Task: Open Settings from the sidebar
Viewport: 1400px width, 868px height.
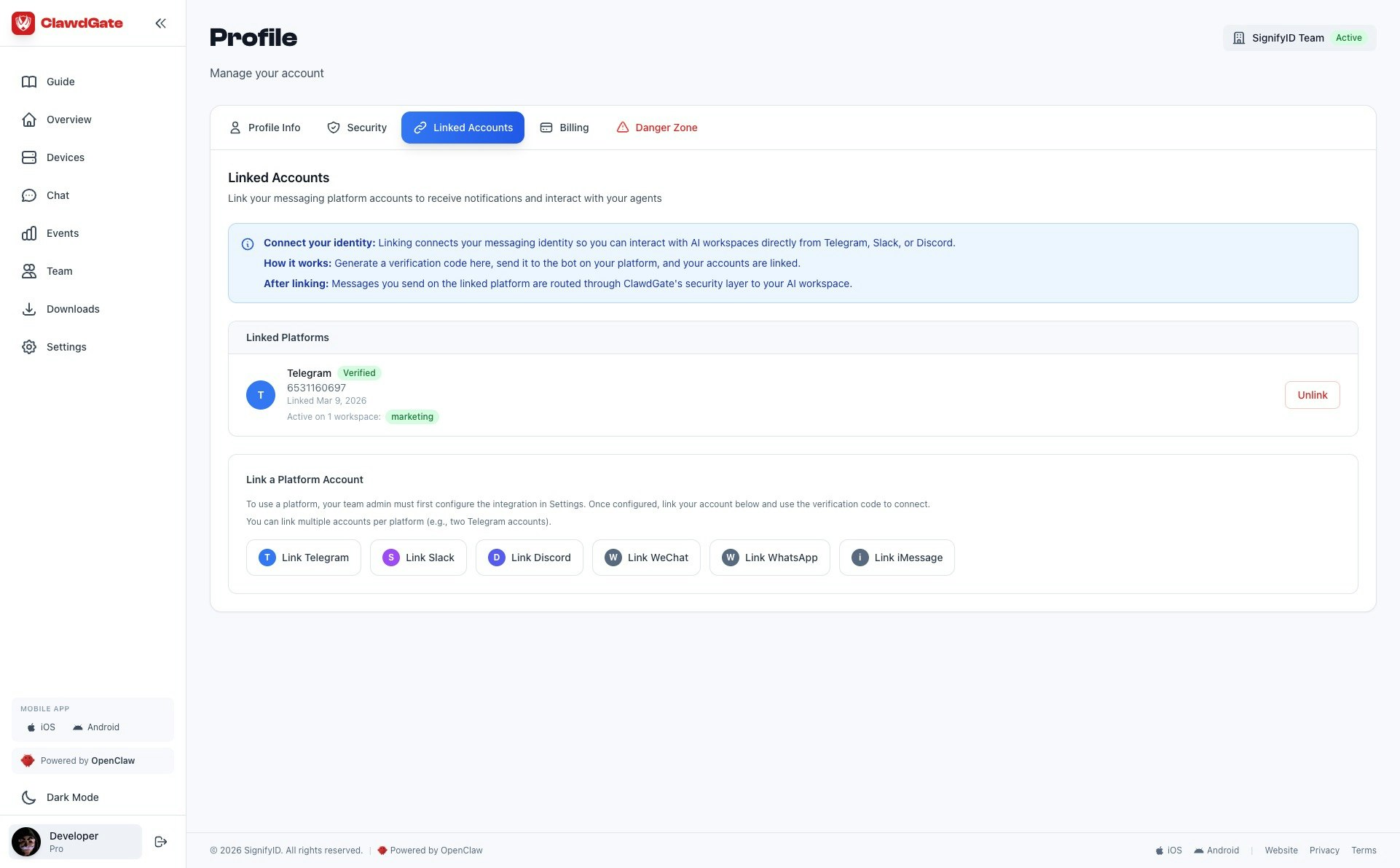Action: 66,347
